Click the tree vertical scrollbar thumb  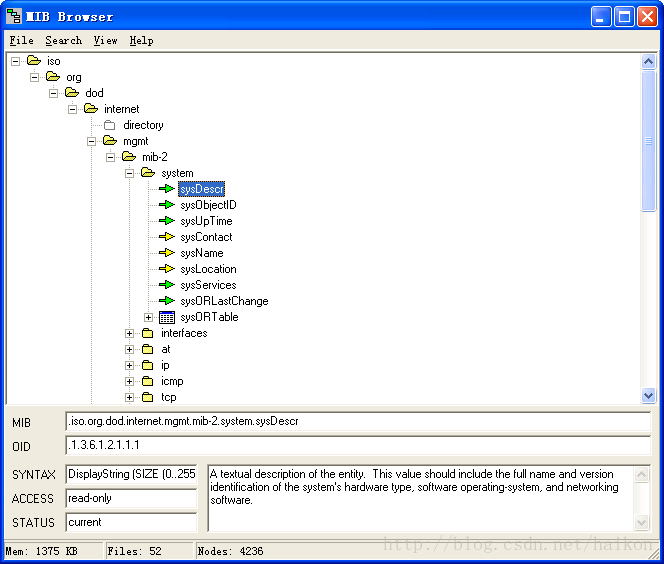(648, 141)
